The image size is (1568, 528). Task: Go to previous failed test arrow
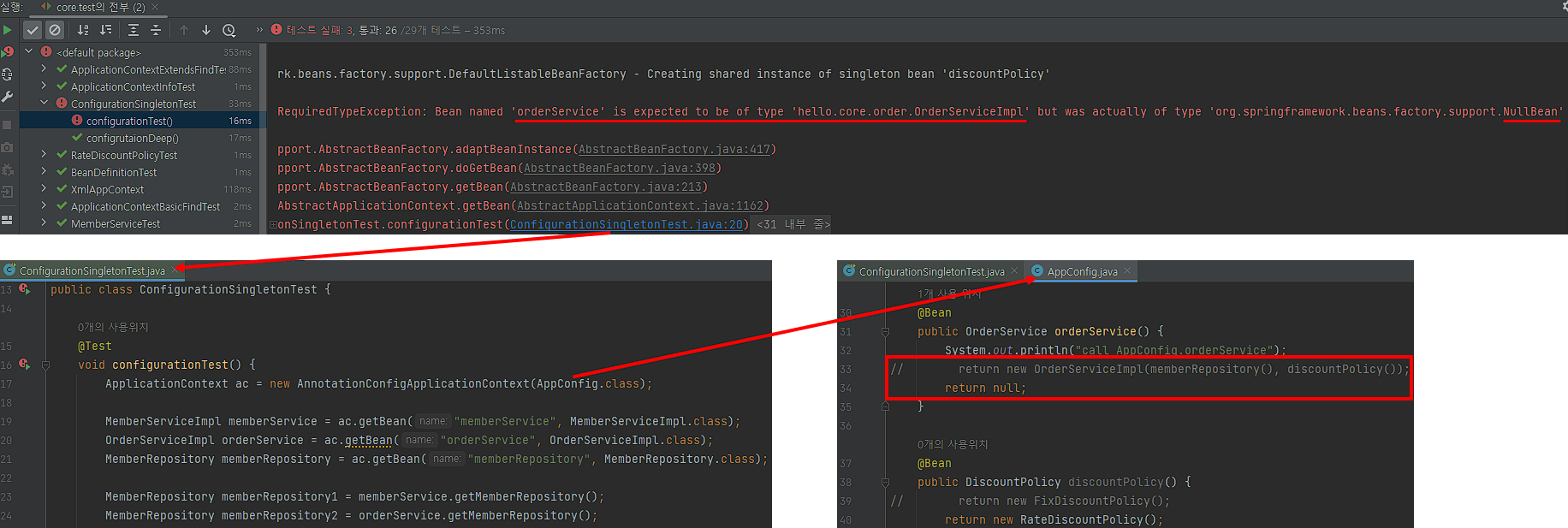coord(184,30)
